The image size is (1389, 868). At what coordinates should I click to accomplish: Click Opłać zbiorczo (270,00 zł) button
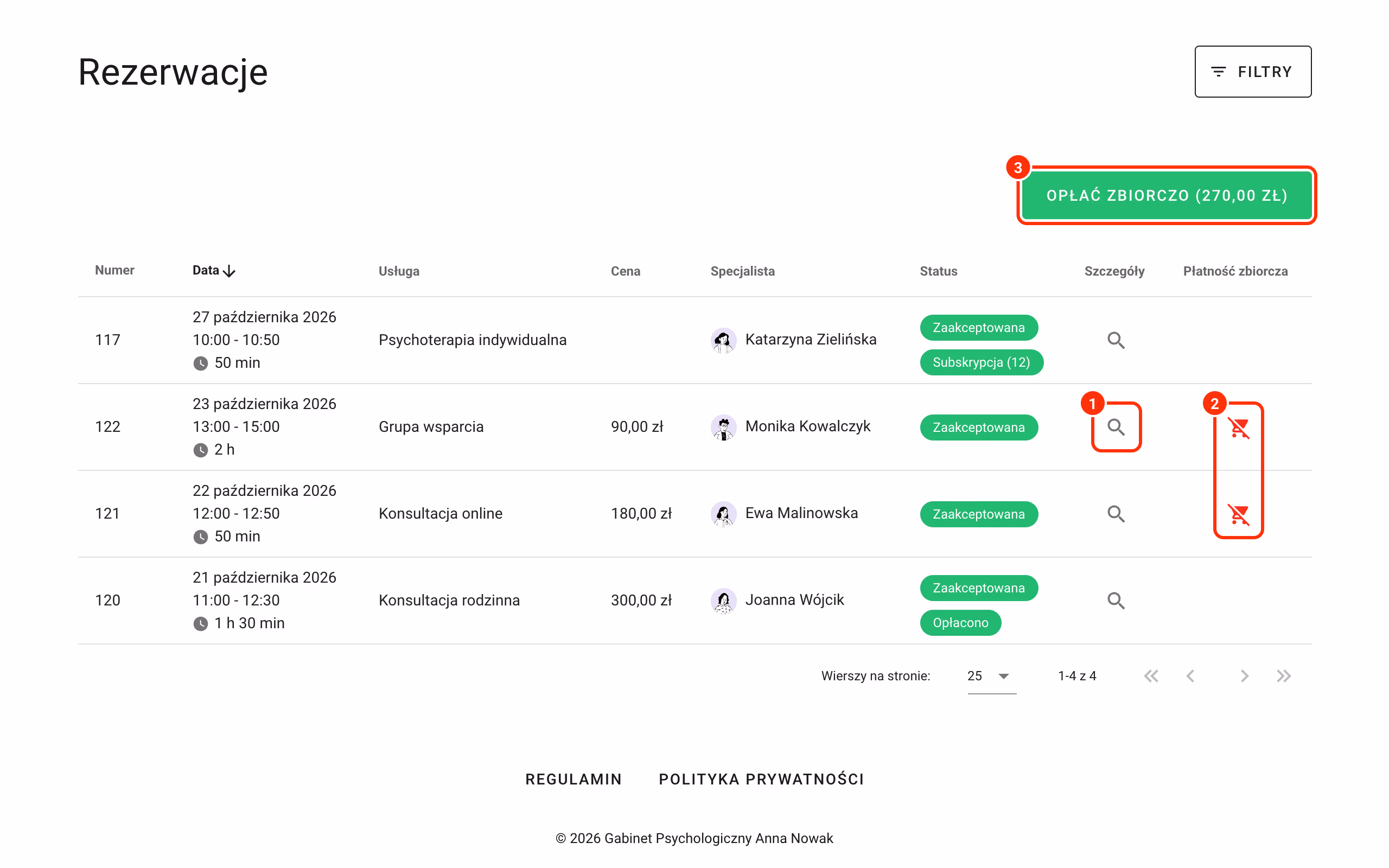(x=1167, y=195)
